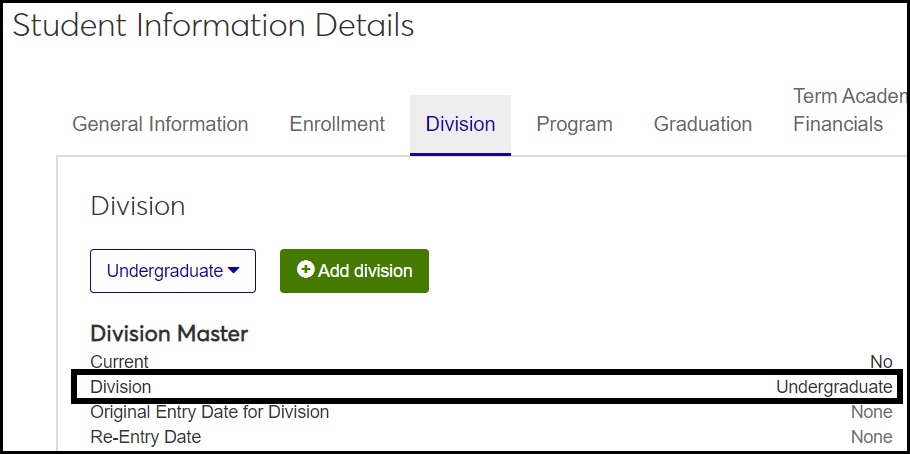Click the Division section heading

click(137, 207)
